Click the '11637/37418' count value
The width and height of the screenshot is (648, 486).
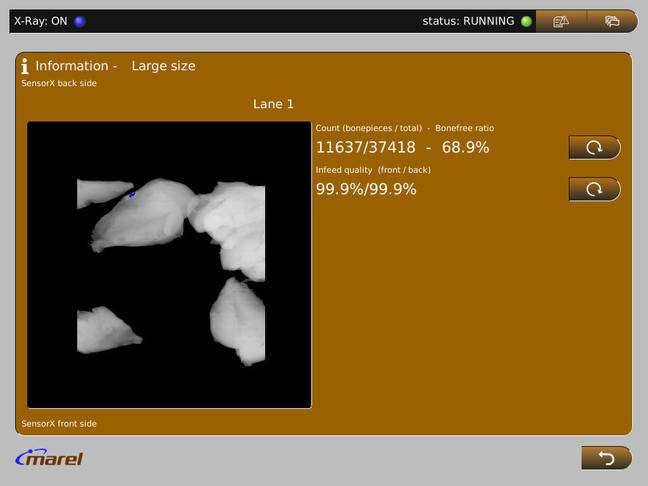tap(366, 148)
